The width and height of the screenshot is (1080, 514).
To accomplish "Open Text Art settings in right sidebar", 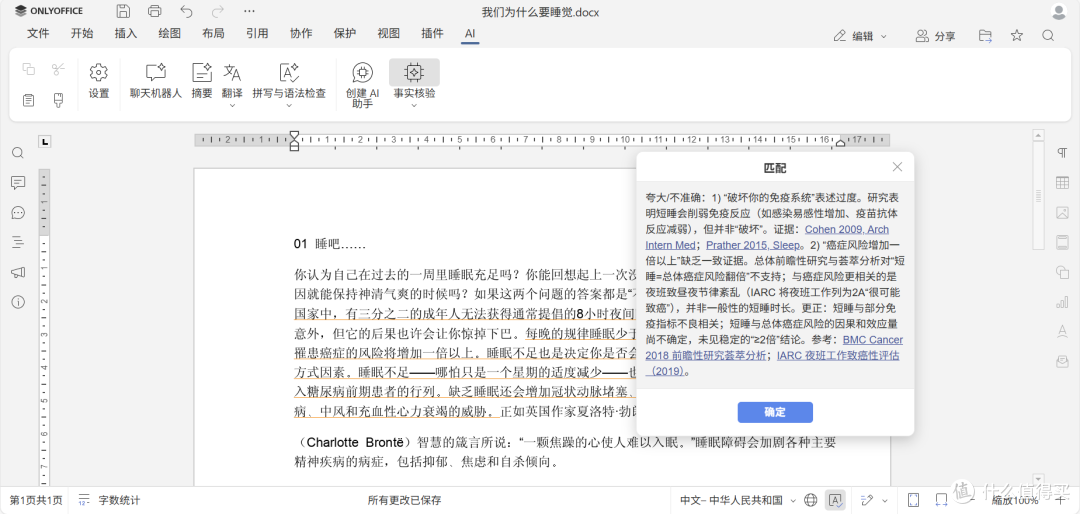I will click(x=1062, y=331).
